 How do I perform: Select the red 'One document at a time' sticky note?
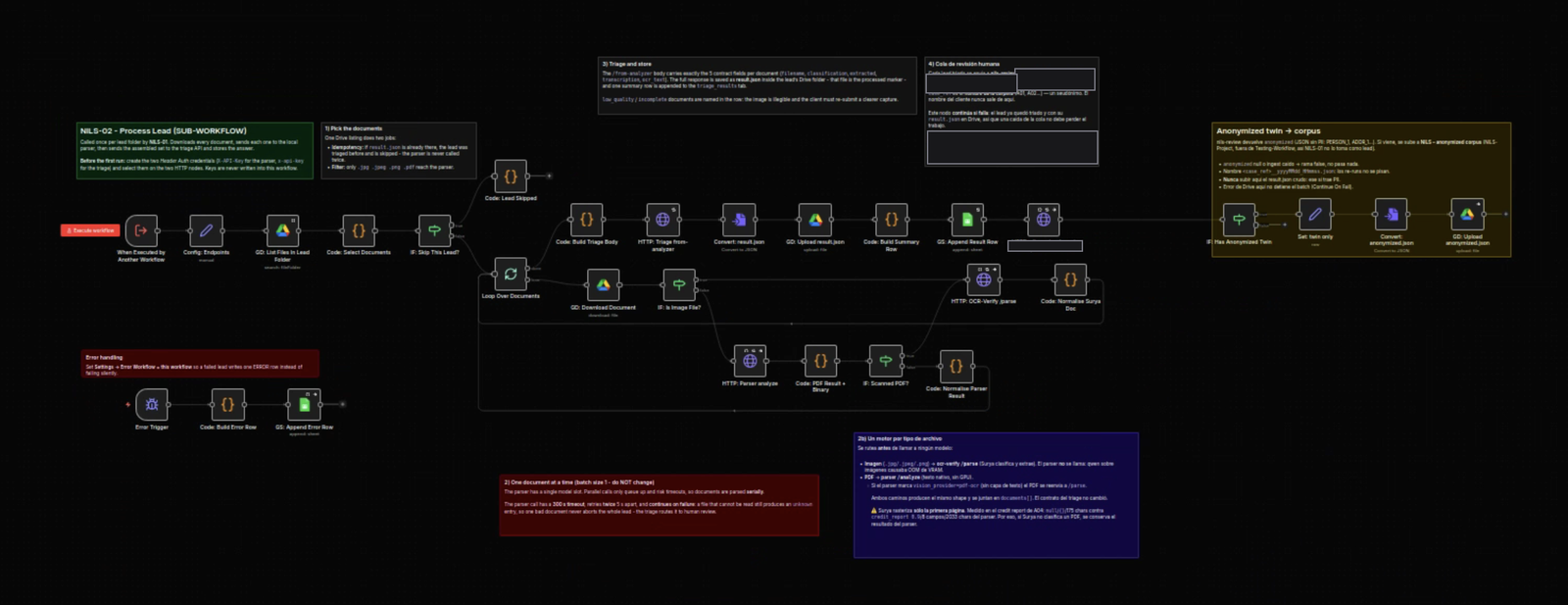coord(659,505)
